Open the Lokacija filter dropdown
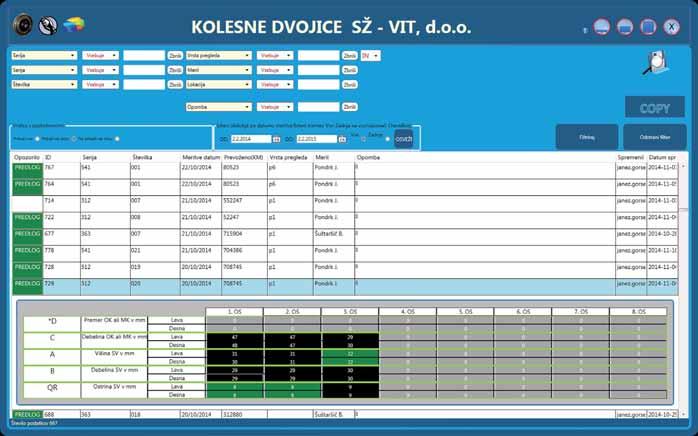 coord(219,84)
